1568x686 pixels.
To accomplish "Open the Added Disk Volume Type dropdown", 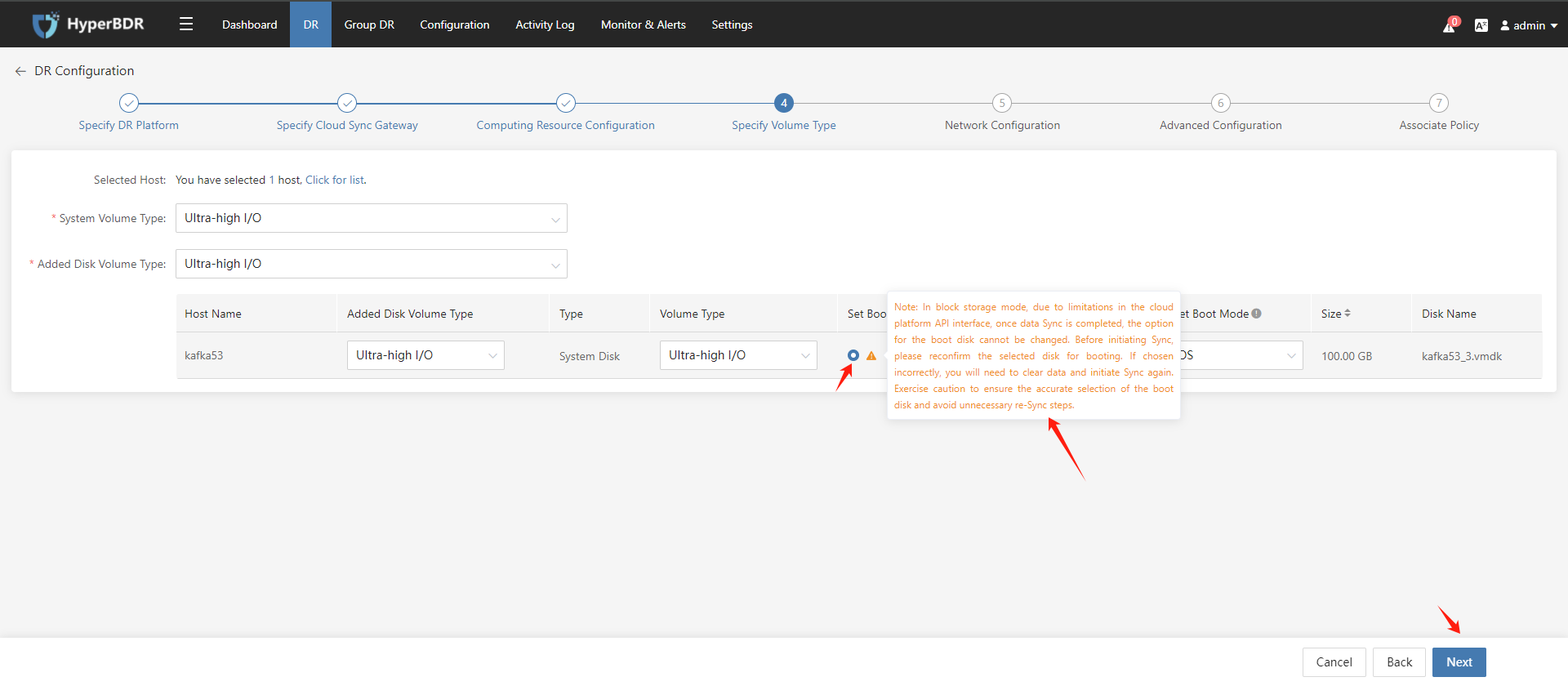I will click(x=372, y=264).
